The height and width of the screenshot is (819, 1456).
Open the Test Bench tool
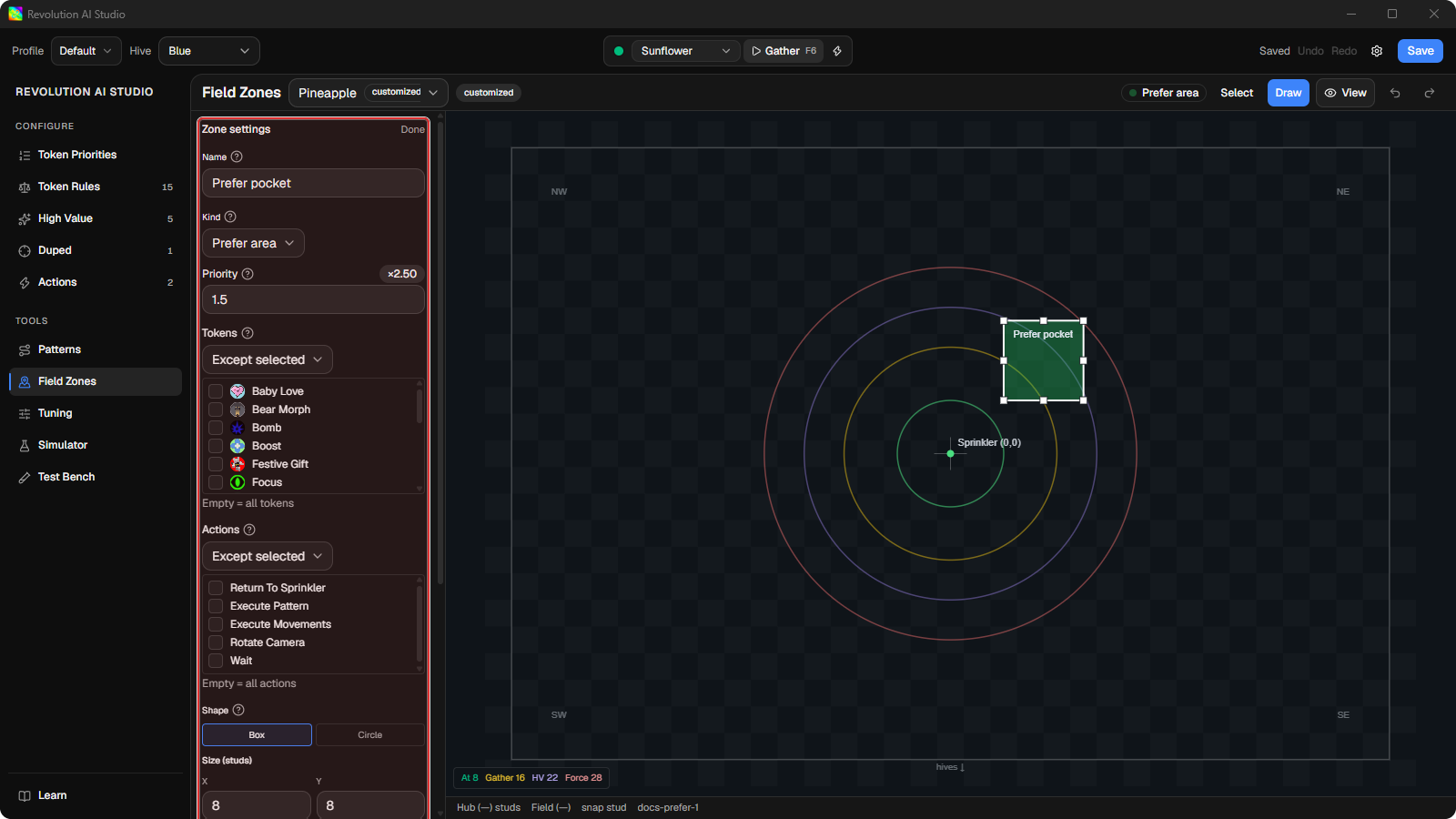[x=96, y=477]
